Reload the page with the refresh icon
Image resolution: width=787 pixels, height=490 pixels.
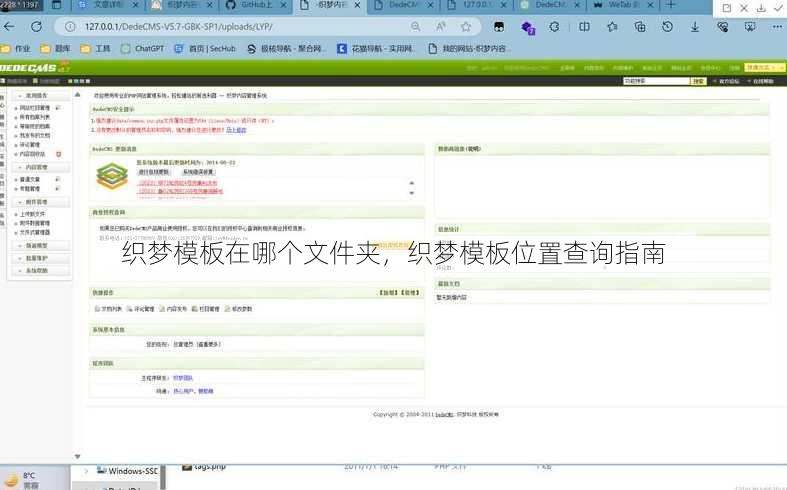pyautogui.click(x=36, y=27)
